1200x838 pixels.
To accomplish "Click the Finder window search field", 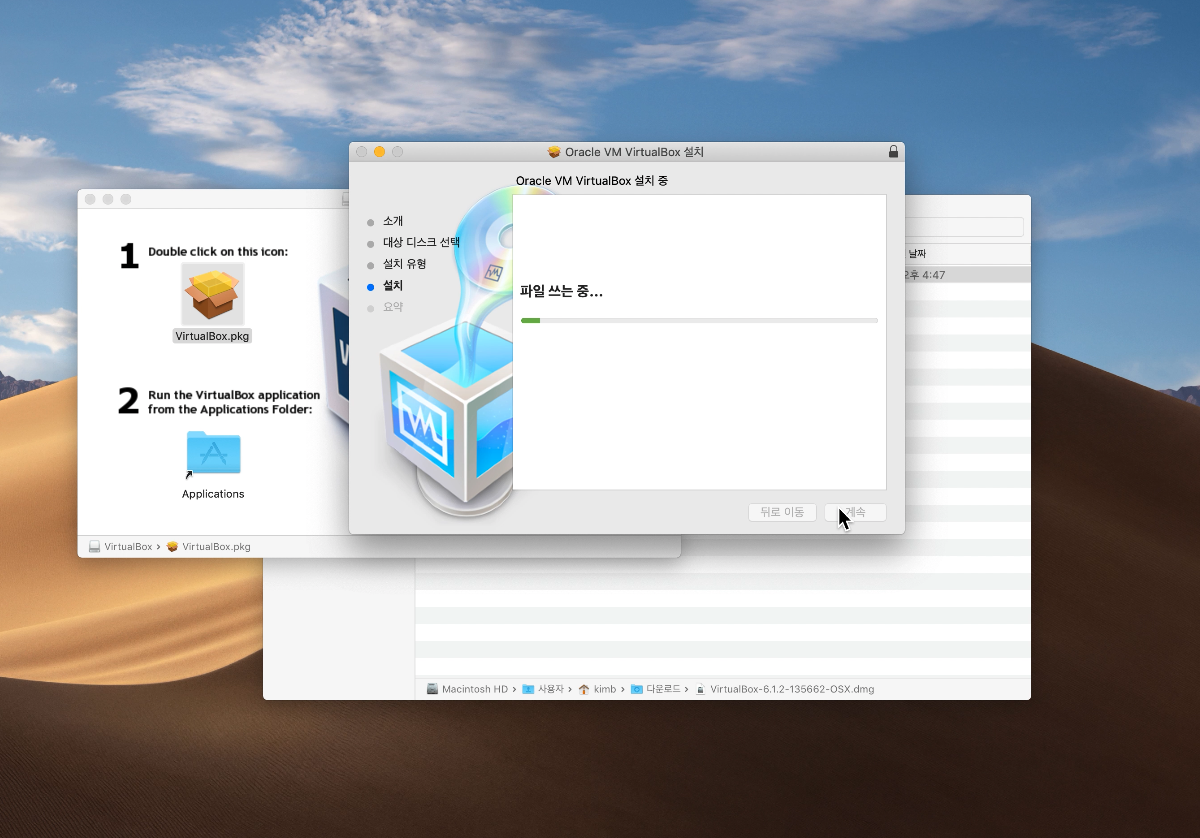I will coord(964,227).
